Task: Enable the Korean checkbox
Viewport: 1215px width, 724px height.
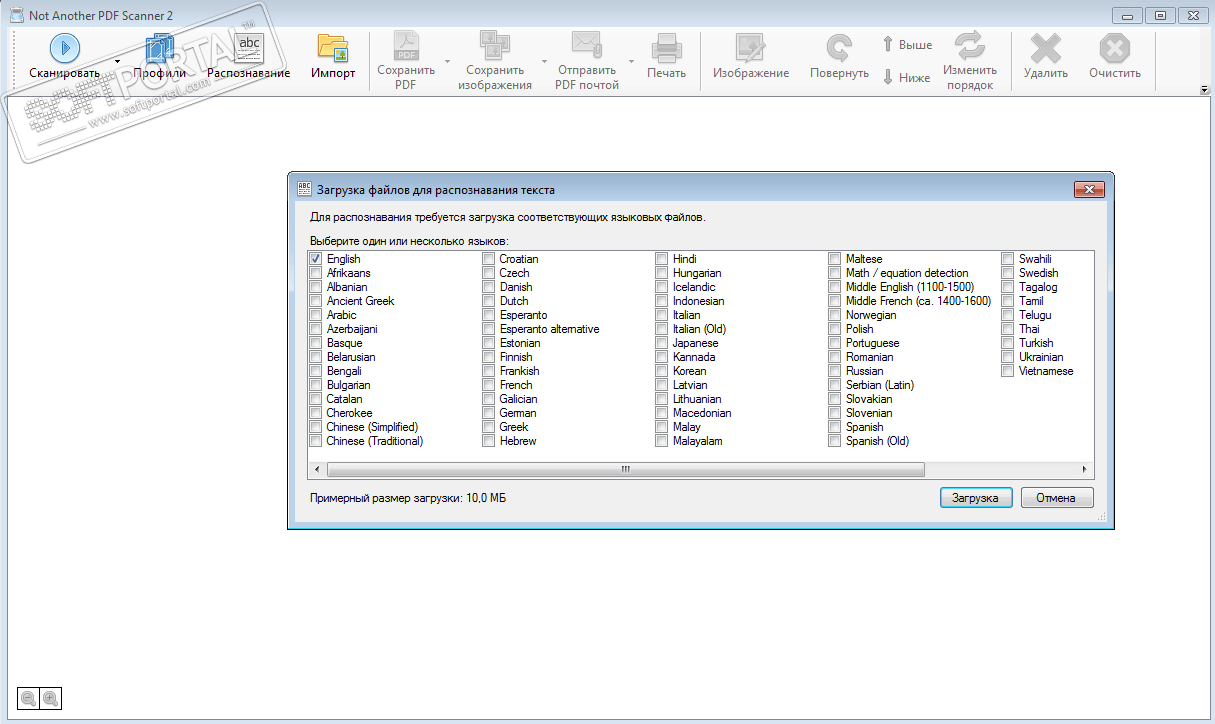Action: pos(662,371)
